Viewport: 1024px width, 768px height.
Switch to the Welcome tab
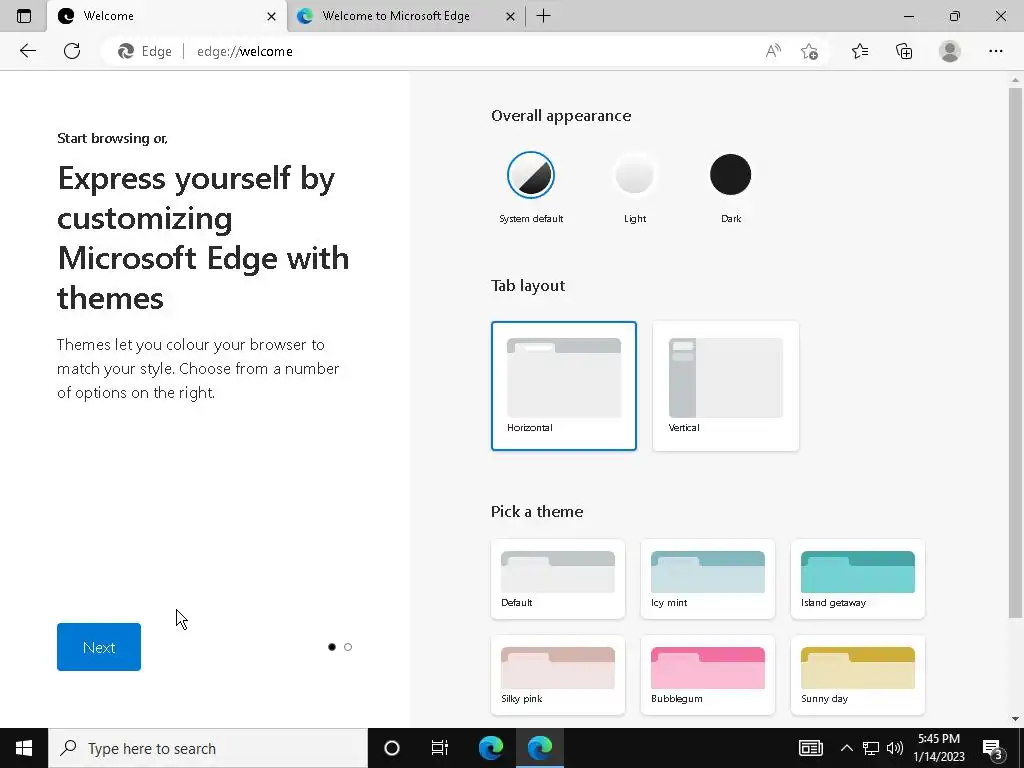(x=167, y=16)
